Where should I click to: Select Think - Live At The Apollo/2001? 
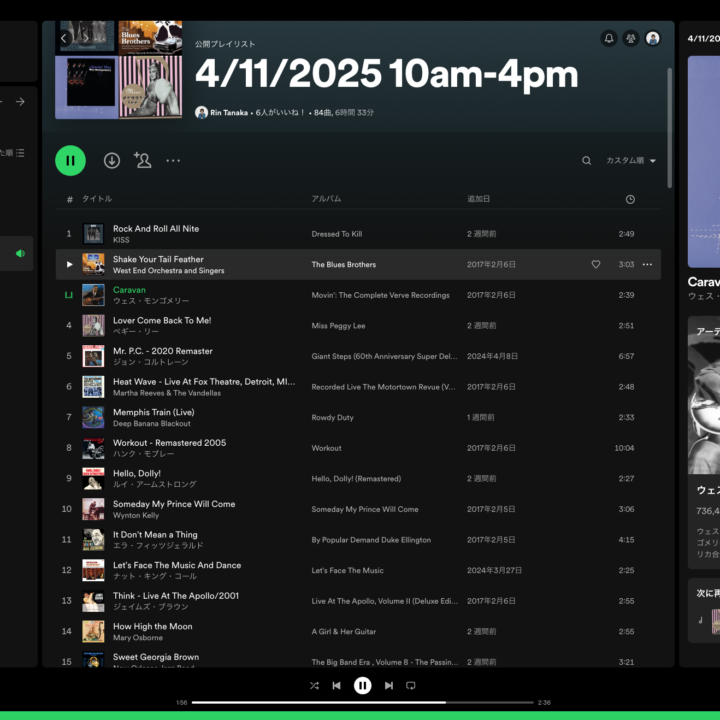176,596
